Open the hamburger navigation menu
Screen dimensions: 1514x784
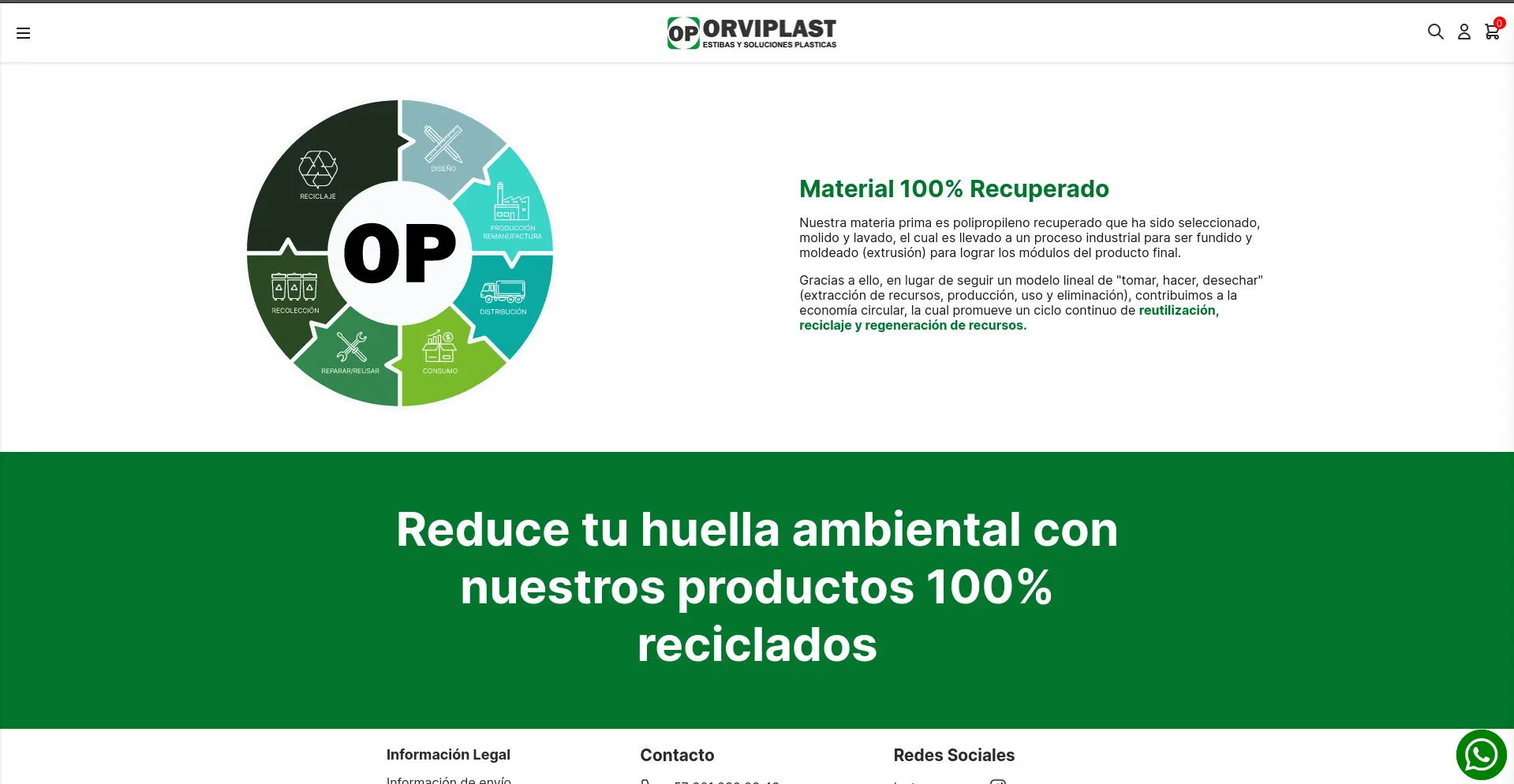[x=24, y=32]
